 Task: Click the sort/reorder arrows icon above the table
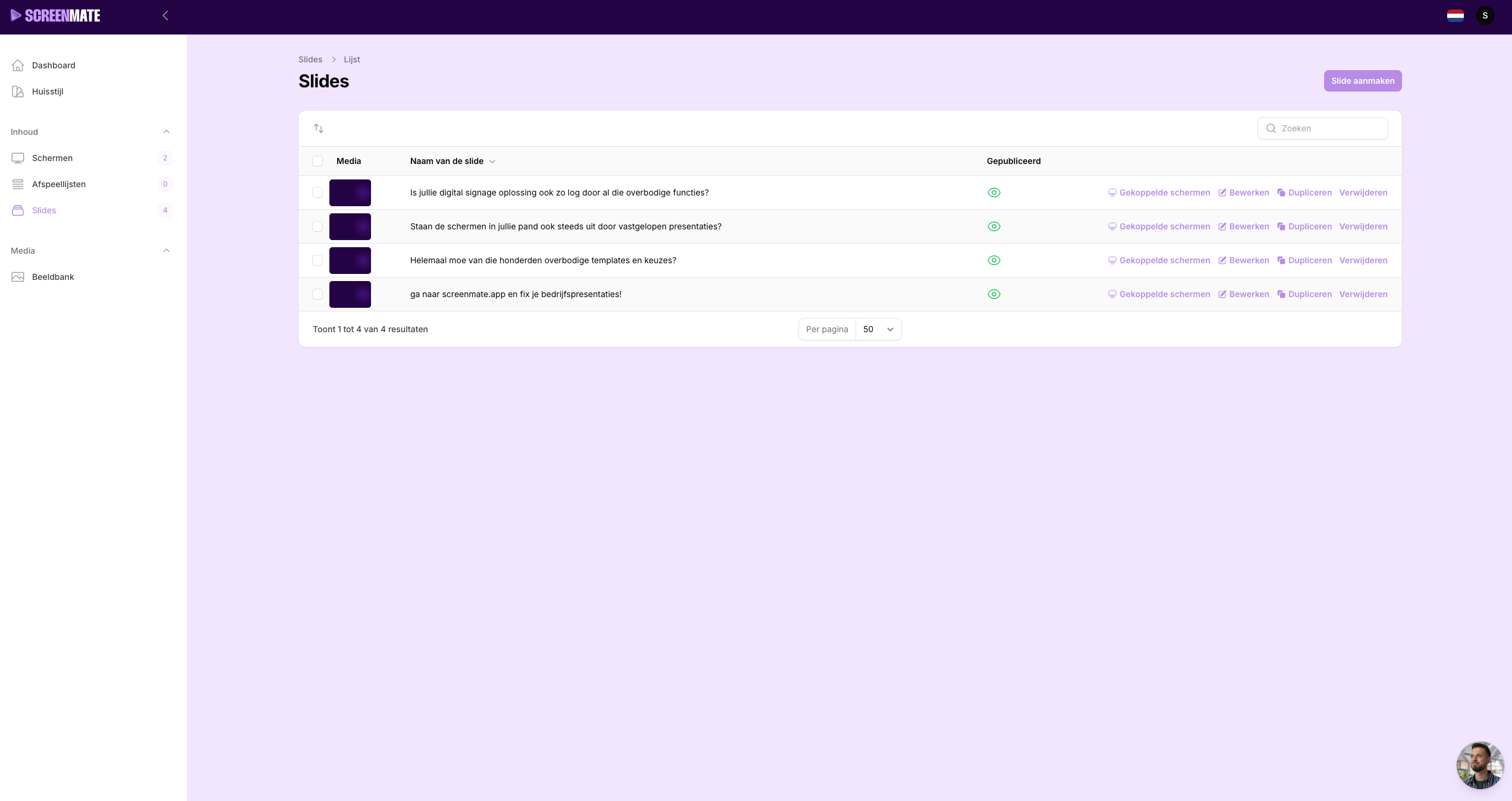(x=319, y=128)
